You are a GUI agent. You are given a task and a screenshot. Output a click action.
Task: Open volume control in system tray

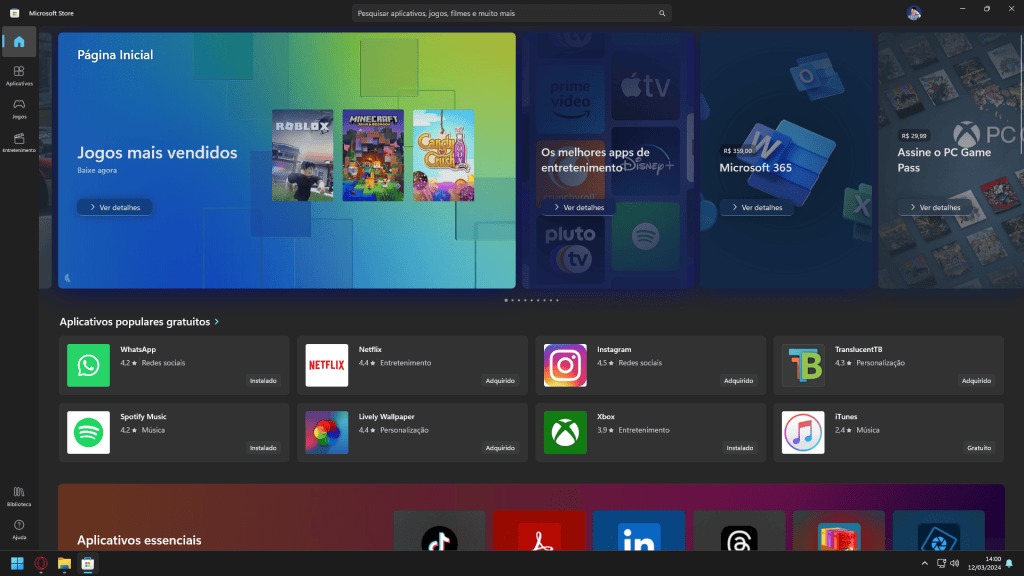coord(954,564)
